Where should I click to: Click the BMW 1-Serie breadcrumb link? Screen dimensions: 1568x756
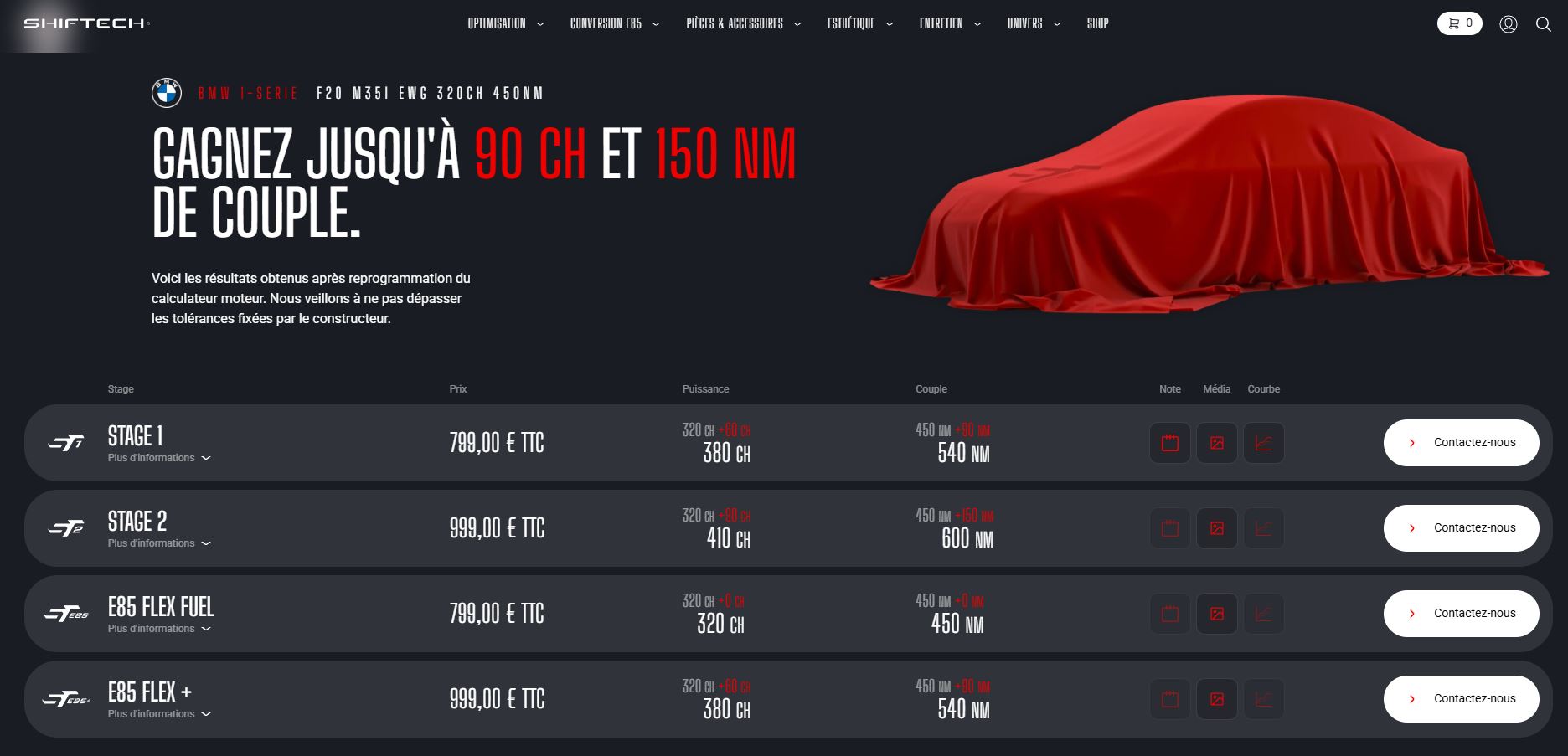pos(248,93)
